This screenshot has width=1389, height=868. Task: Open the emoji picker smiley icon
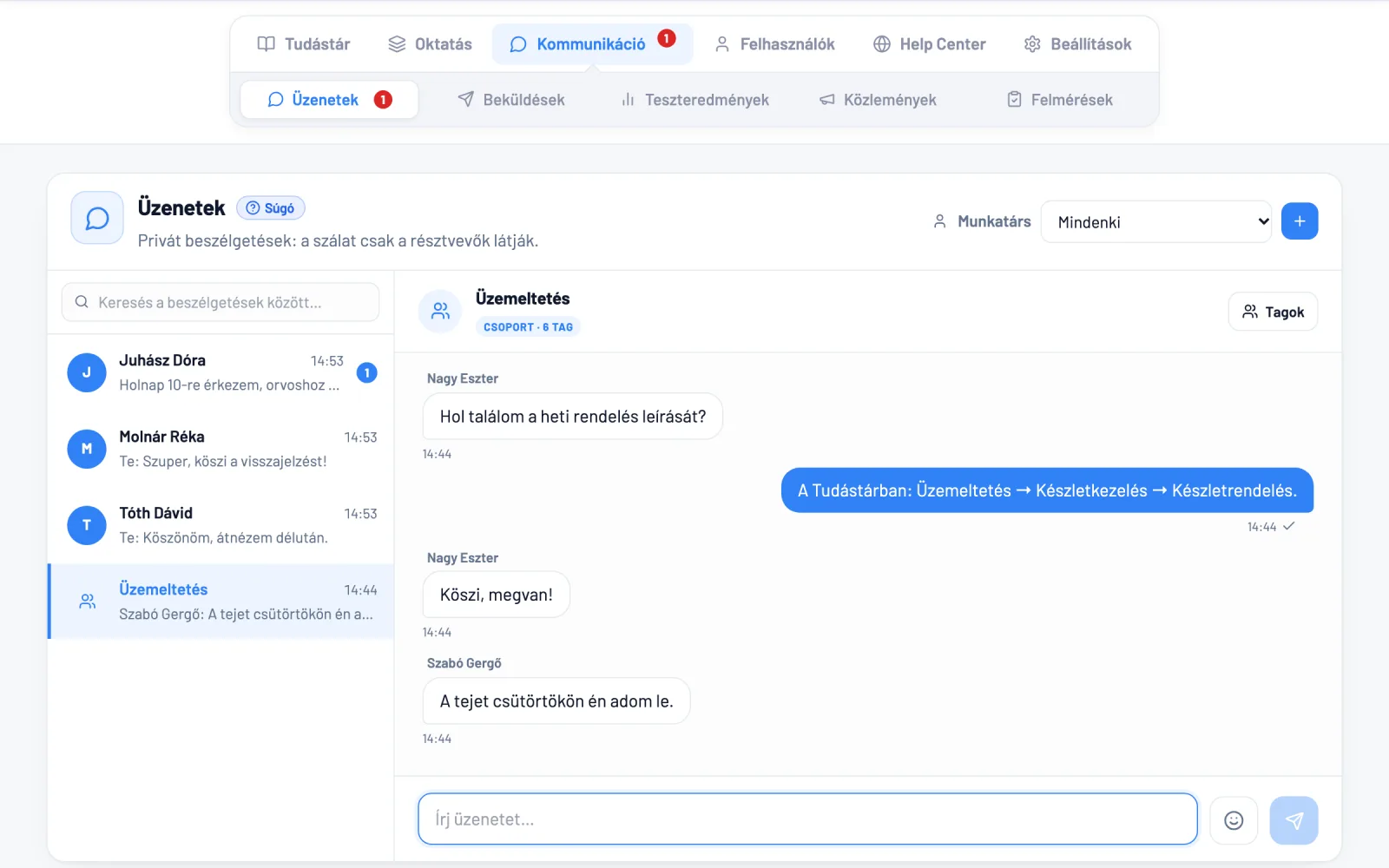tap(1234, 820)
